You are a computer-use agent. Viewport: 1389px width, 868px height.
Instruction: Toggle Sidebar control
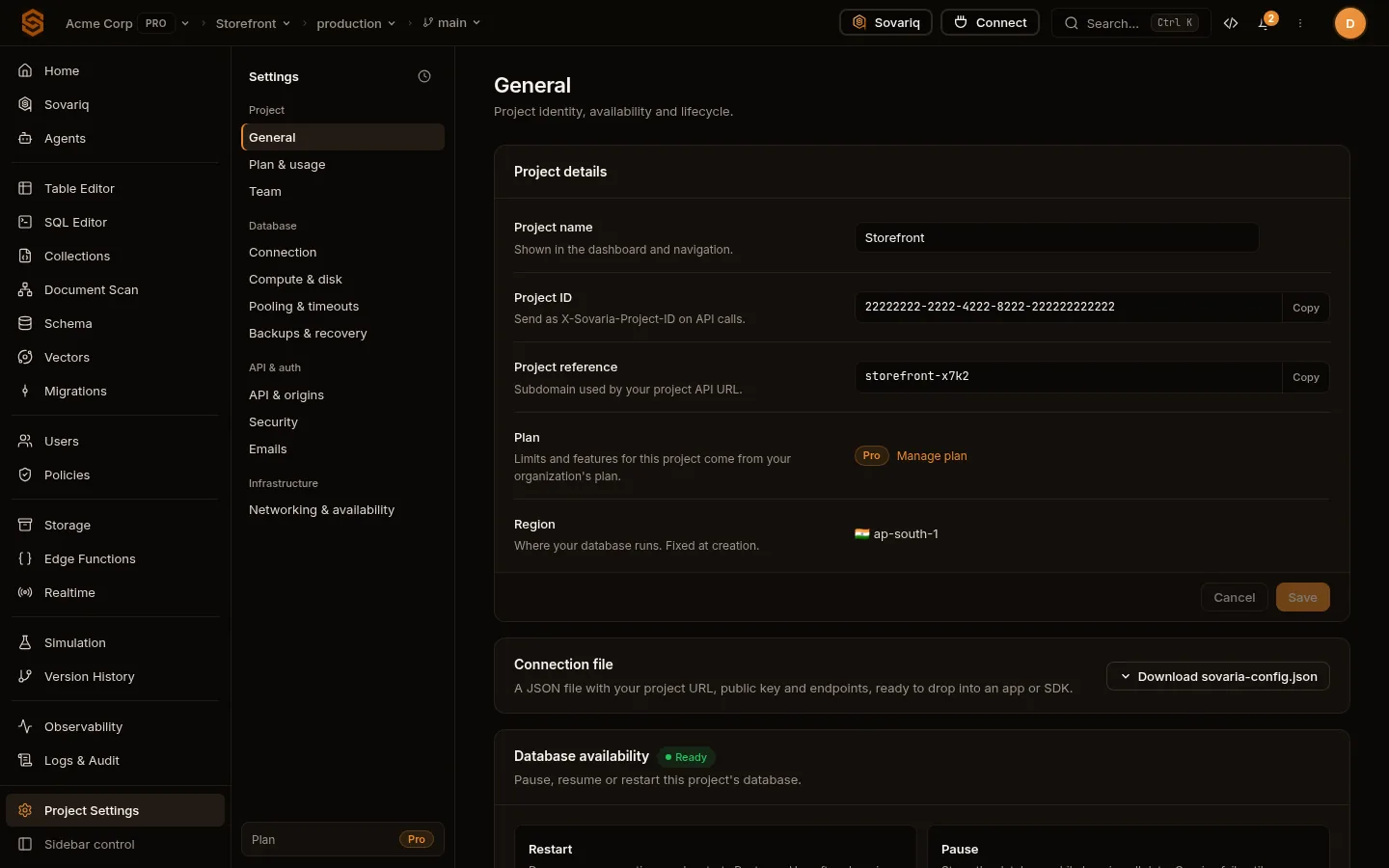pyautogui.click(x=116, y=844)
